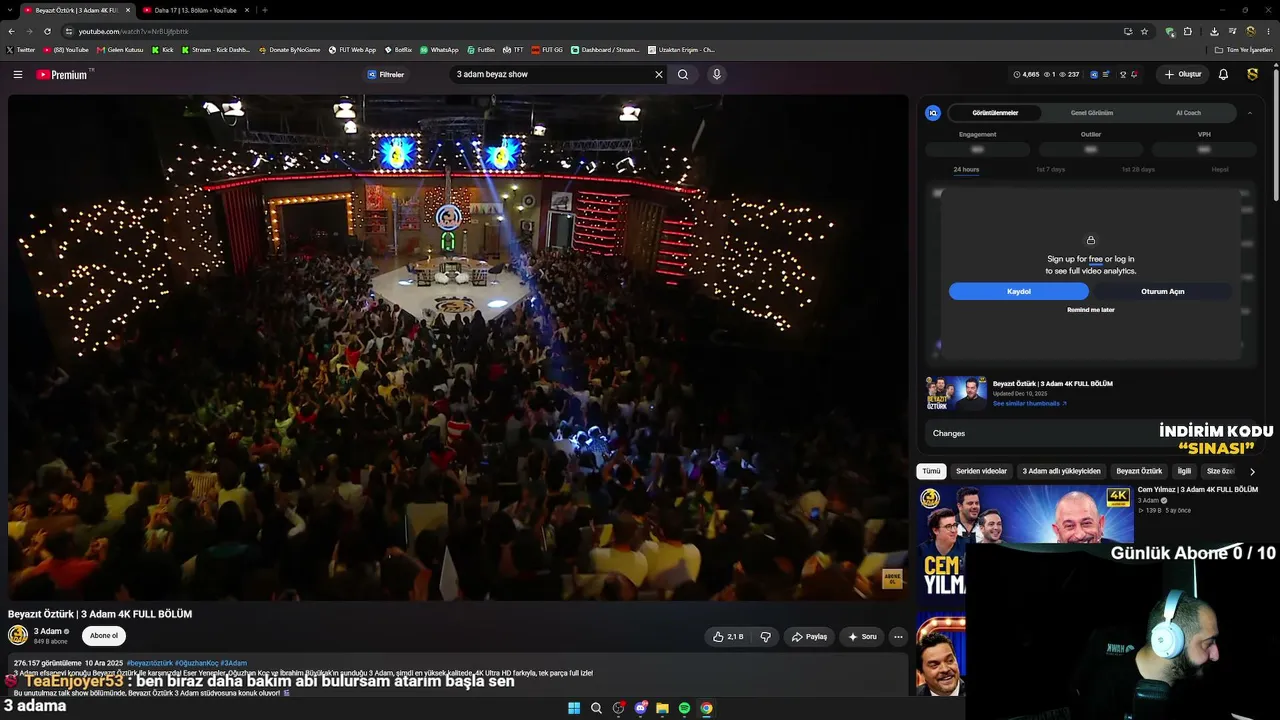Click Remind me later link
Viewport: 1280px width, 720px height.
1091,310
